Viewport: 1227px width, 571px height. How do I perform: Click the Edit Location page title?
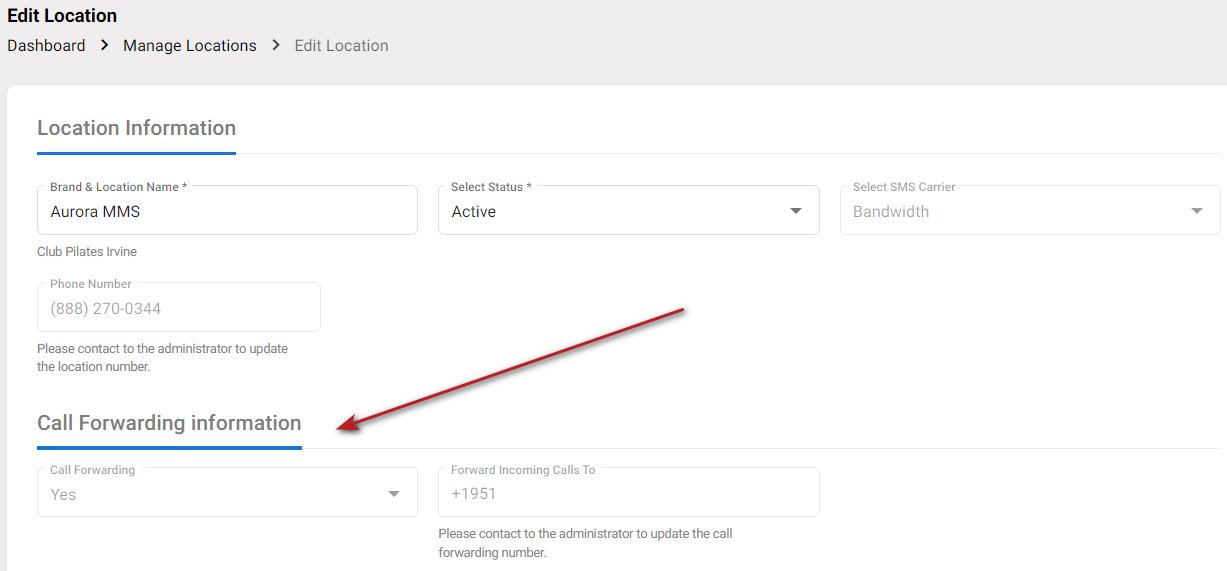(62, 16)
